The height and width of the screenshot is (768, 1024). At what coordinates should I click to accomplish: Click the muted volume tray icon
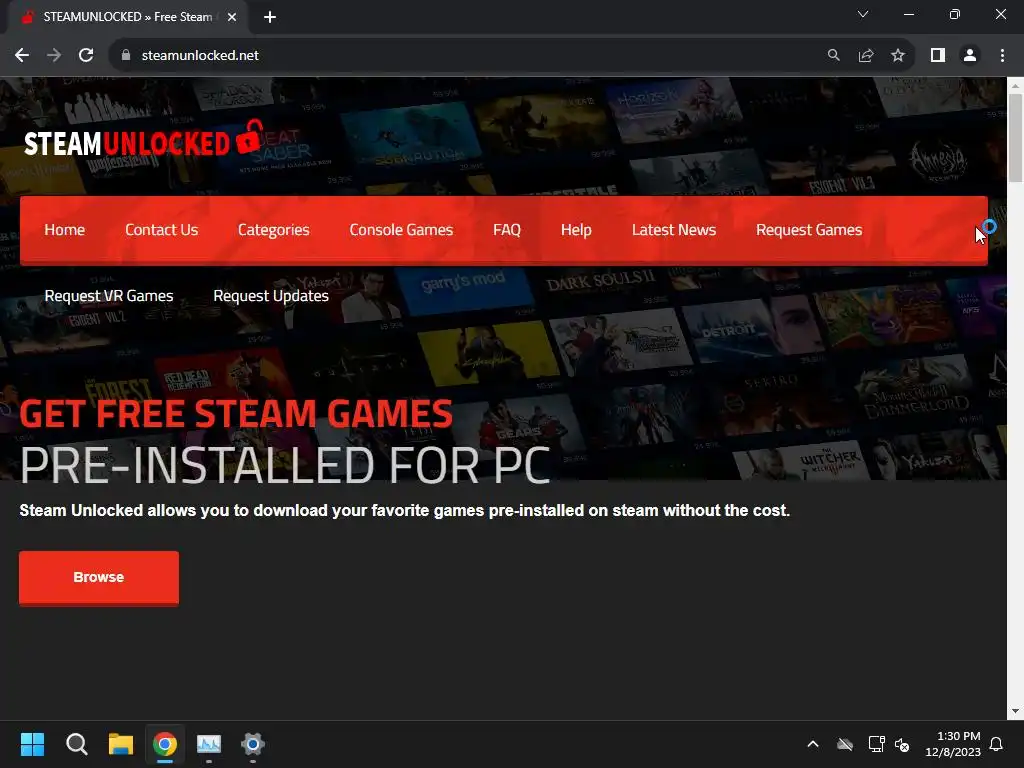point(903,744)
